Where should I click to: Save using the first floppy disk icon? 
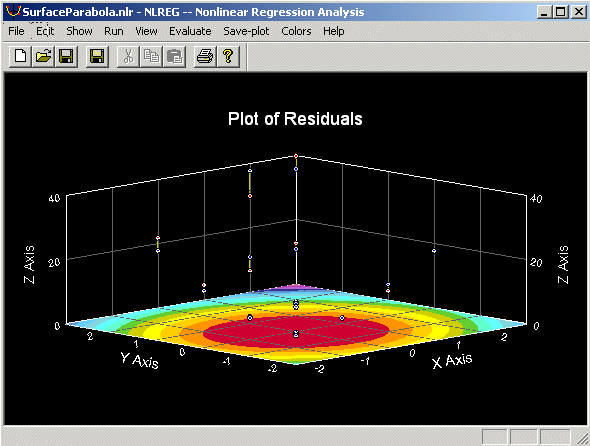click(x=66, y=57)
